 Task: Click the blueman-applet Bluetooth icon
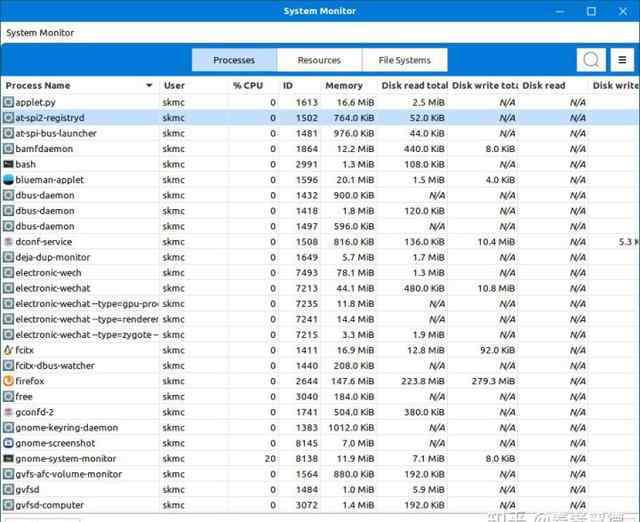click(x=9, y=180)
